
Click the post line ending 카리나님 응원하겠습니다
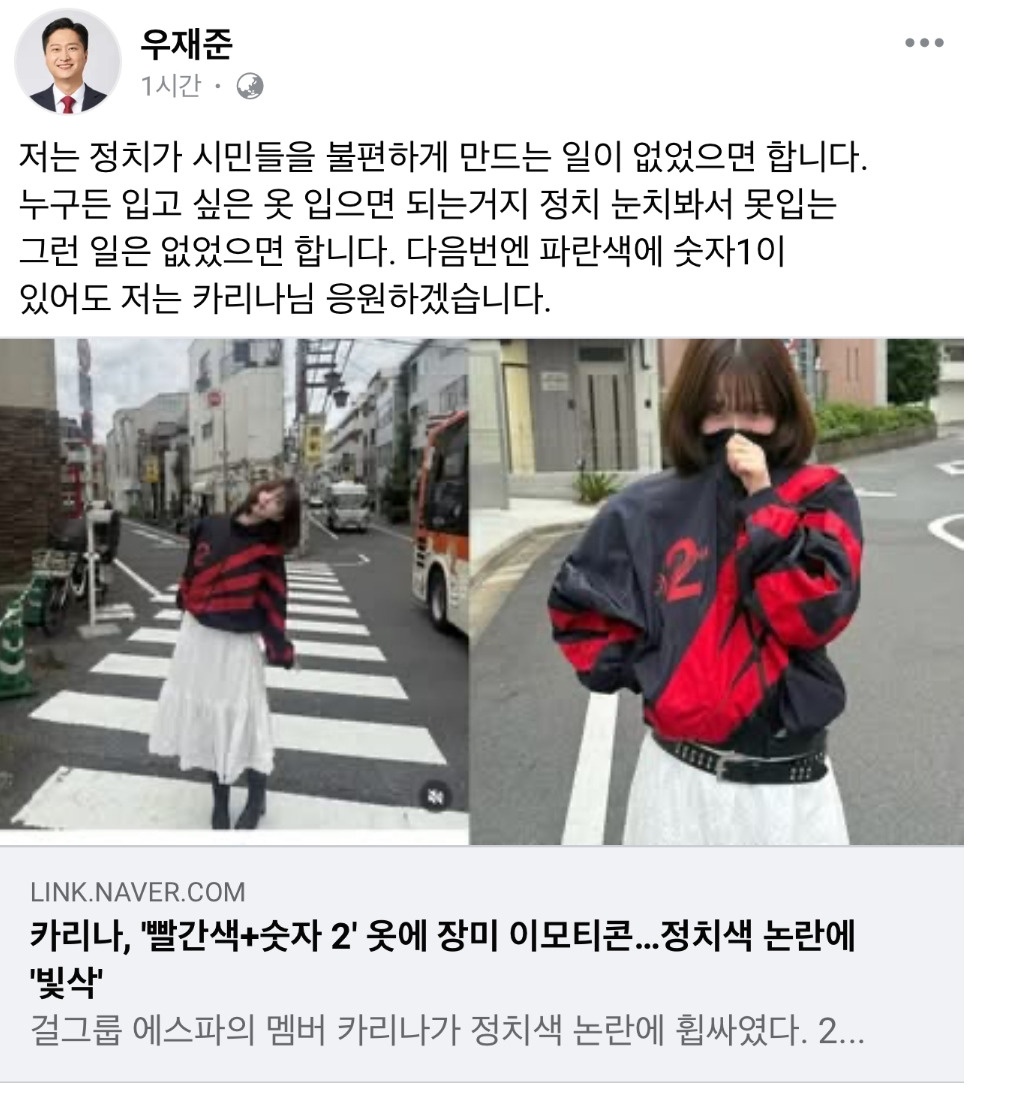coord(285,299)
